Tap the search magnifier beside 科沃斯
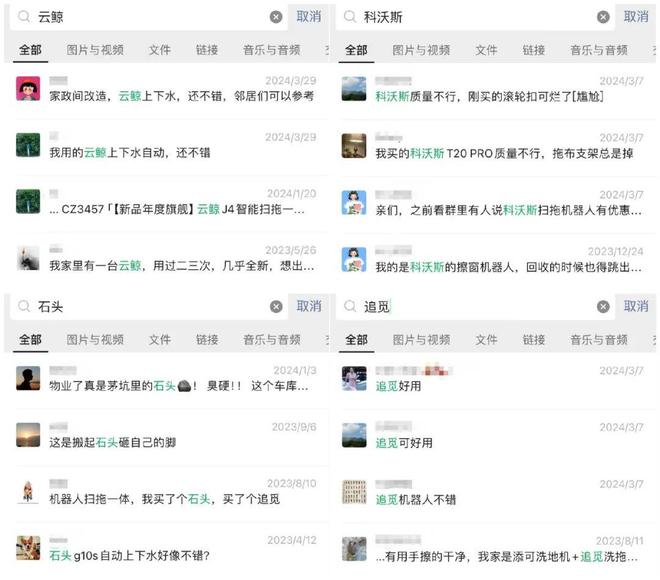 click(x=350, y=17)
